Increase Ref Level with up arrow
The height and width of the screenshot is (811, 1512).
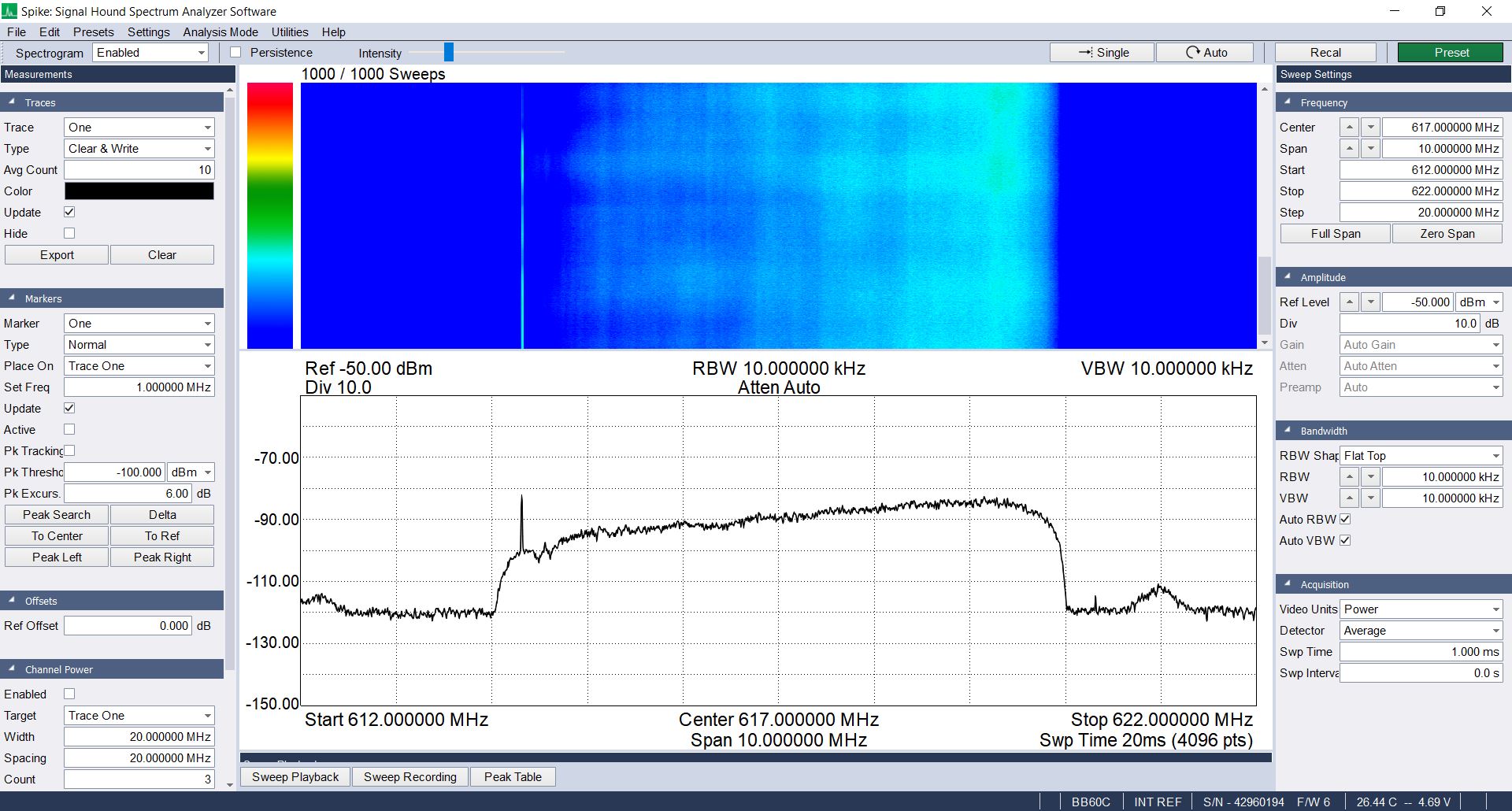1350,302
